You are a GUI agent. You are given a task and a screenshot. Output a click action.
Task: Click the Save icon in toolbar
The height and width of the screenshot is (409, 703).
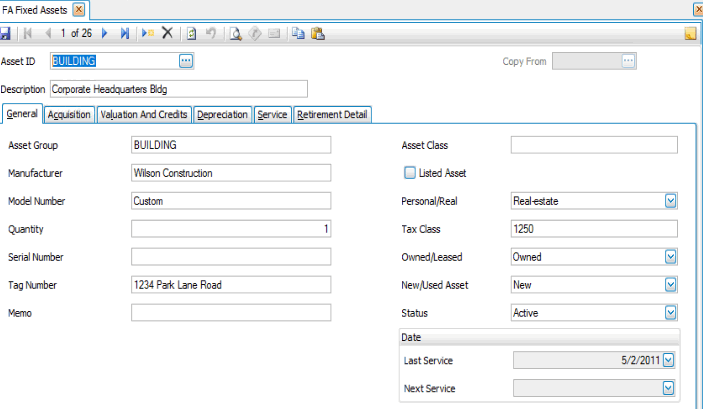[6, 33]
